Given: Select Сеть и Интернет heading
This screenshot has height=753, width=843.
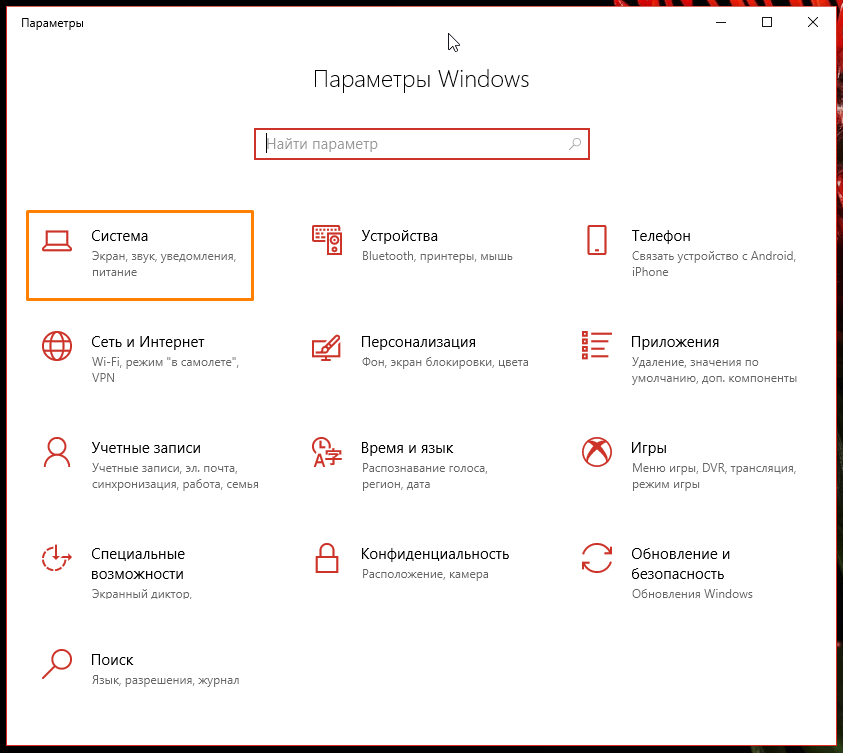Looking at the screenshot, I should click(x=148, y=342).
